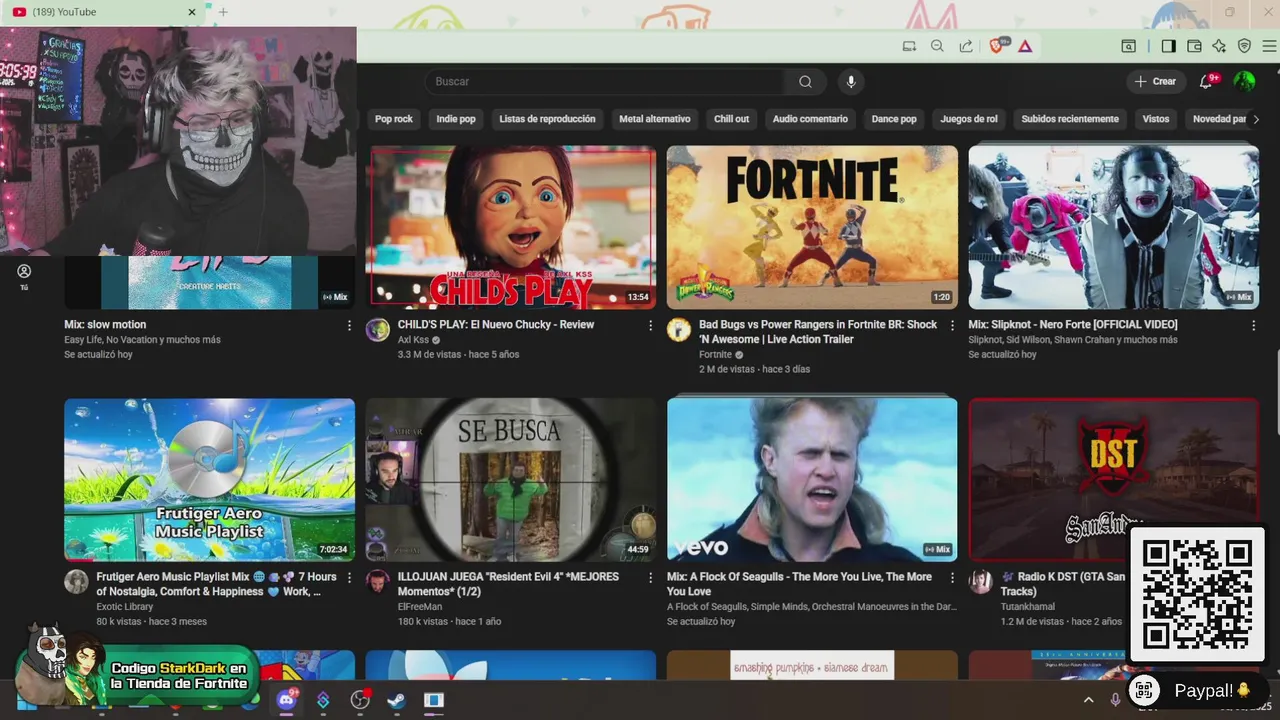Open OBS Studio from the taskbar
This screenshot has height=720, width=1280.
[x=360, y=700]
